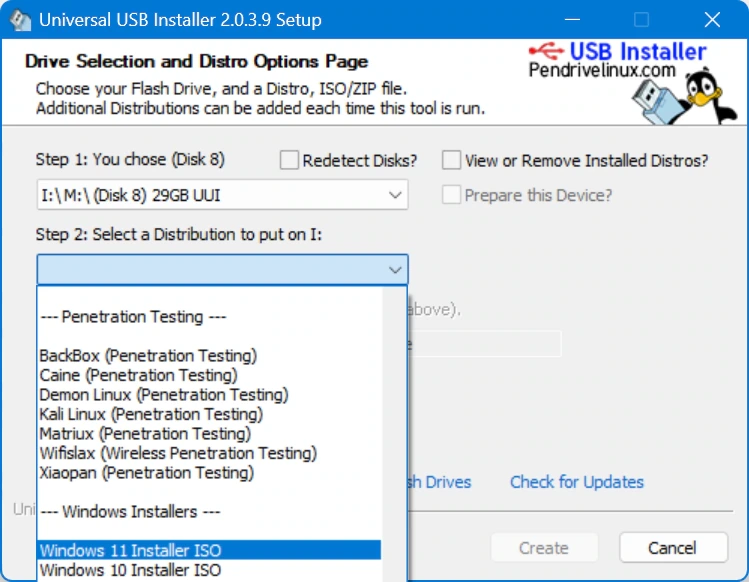Open the Check for Updates link
Screen dimensions: 749x582
point(577,482)
